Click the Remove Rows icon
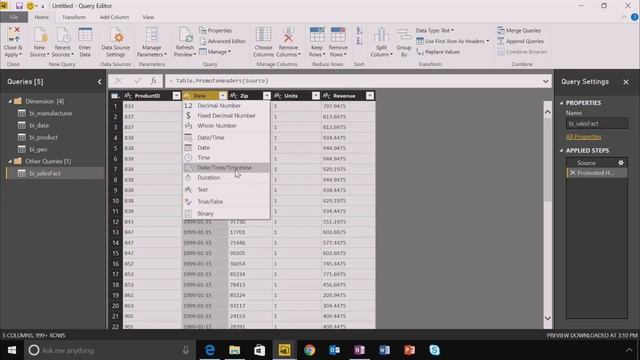 click(338, 35)
